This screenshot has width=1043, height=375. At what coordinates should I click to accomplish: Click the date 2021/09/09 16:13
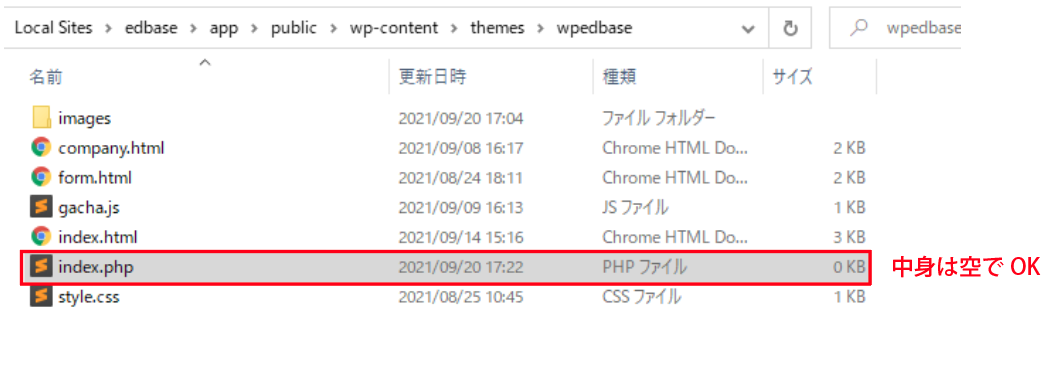(x=461, y=207)
